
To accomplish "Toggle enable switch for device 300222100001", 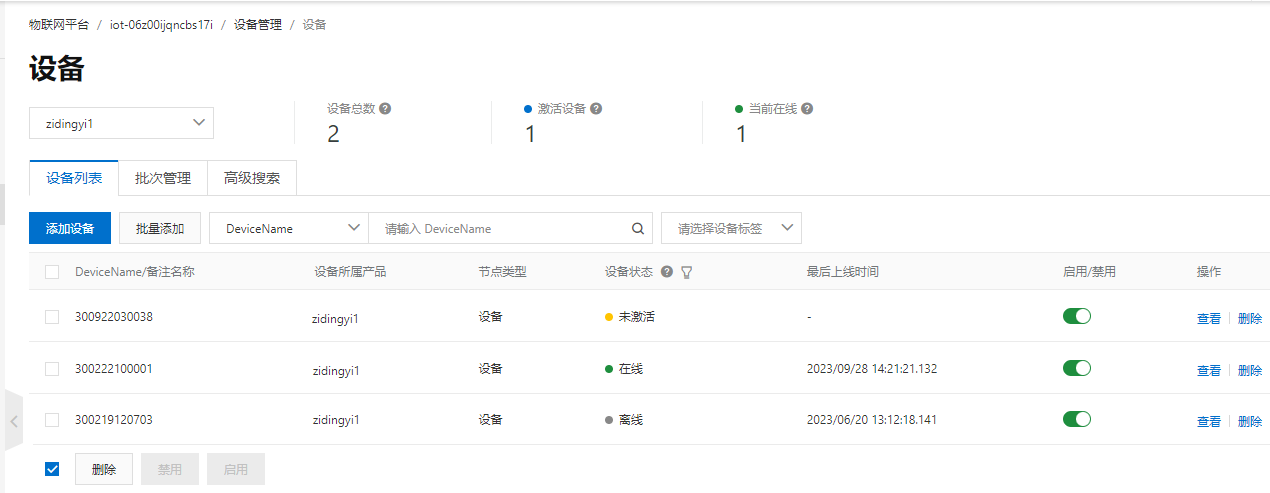I will (1076, 368).
